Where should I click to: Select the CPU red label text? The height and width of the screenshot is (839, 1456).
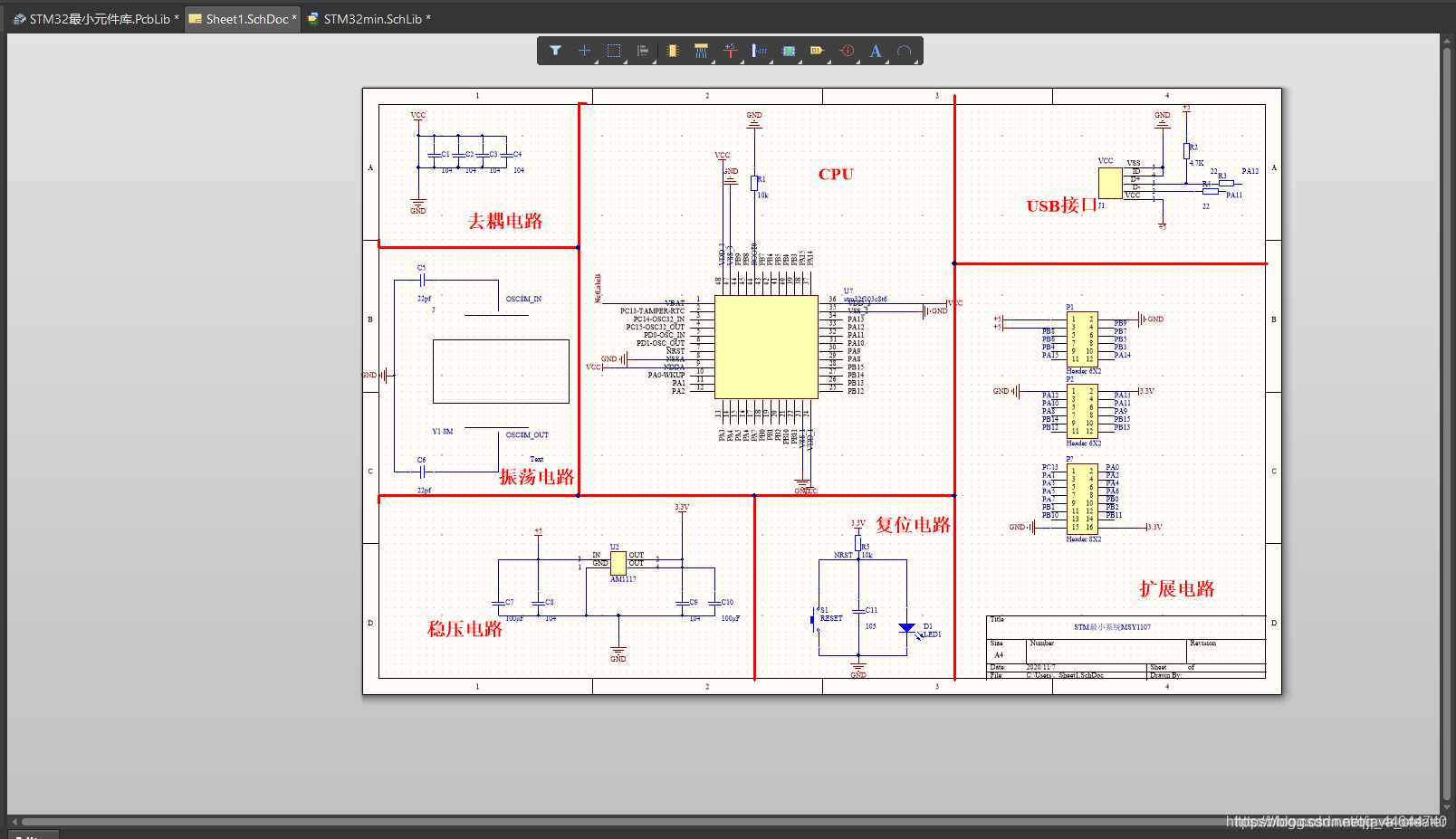(x=836, y=174)
